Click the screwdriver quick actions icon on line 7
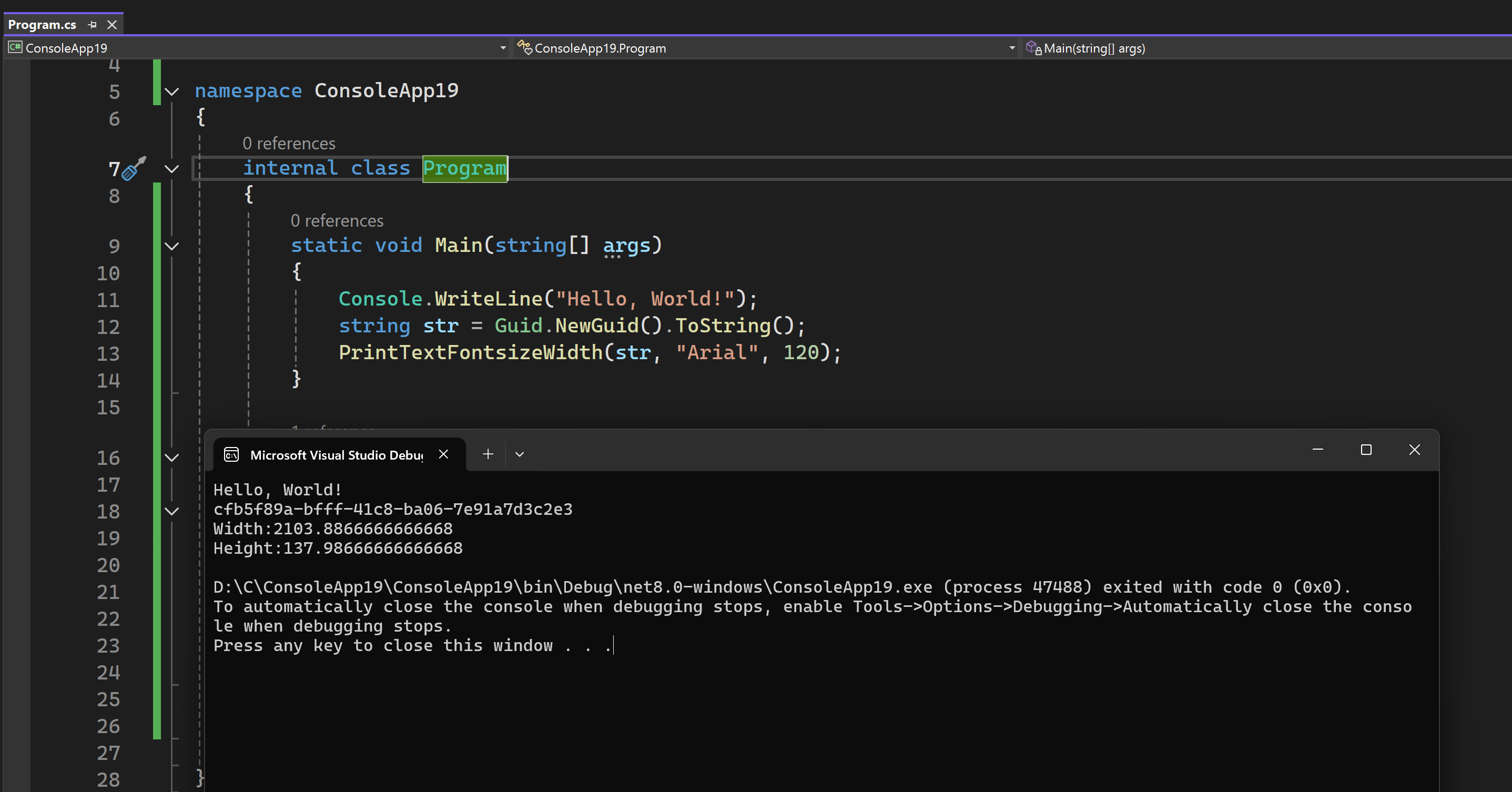The width and height of the screenshot is (1512, 792). pyautogui.click(x=134, y=168)
